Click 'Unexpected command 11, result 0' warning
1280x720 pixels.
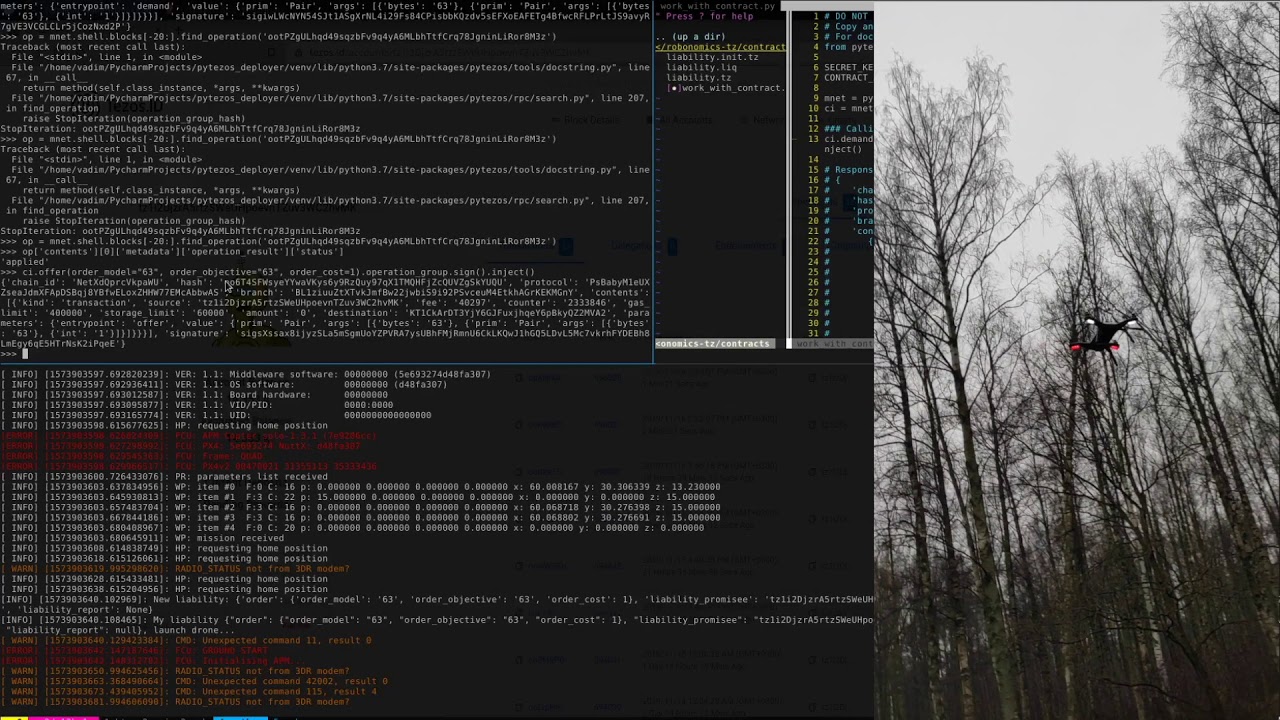186,640
